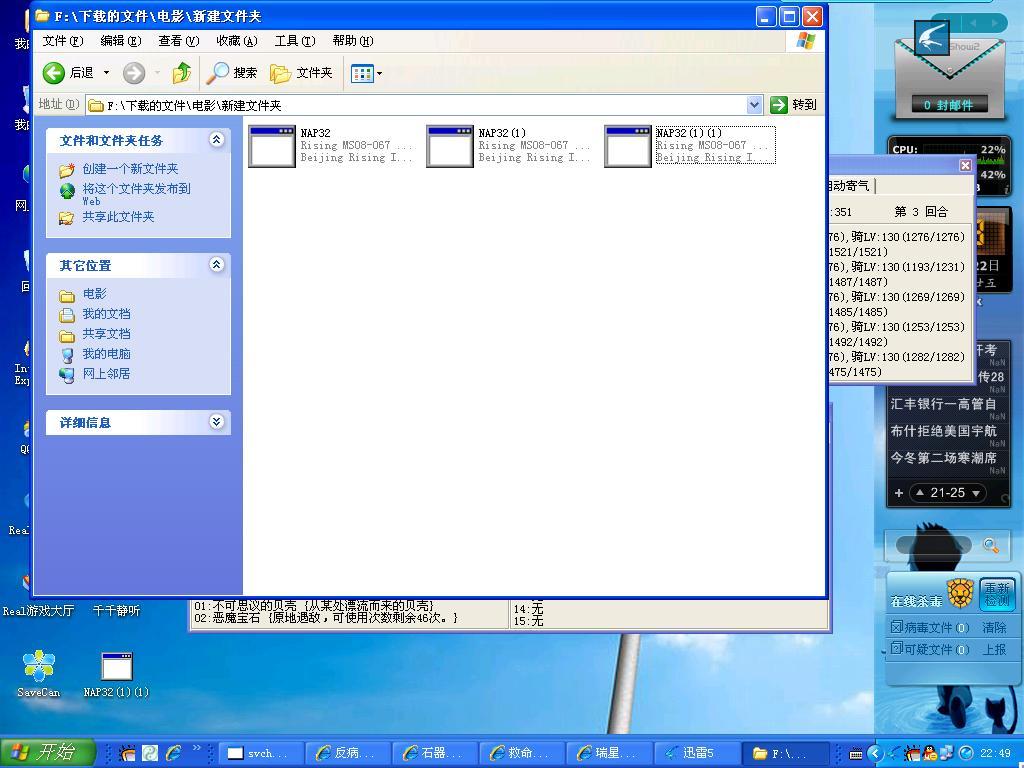Expand the address bar dropdown arrow

pos(754,105)
